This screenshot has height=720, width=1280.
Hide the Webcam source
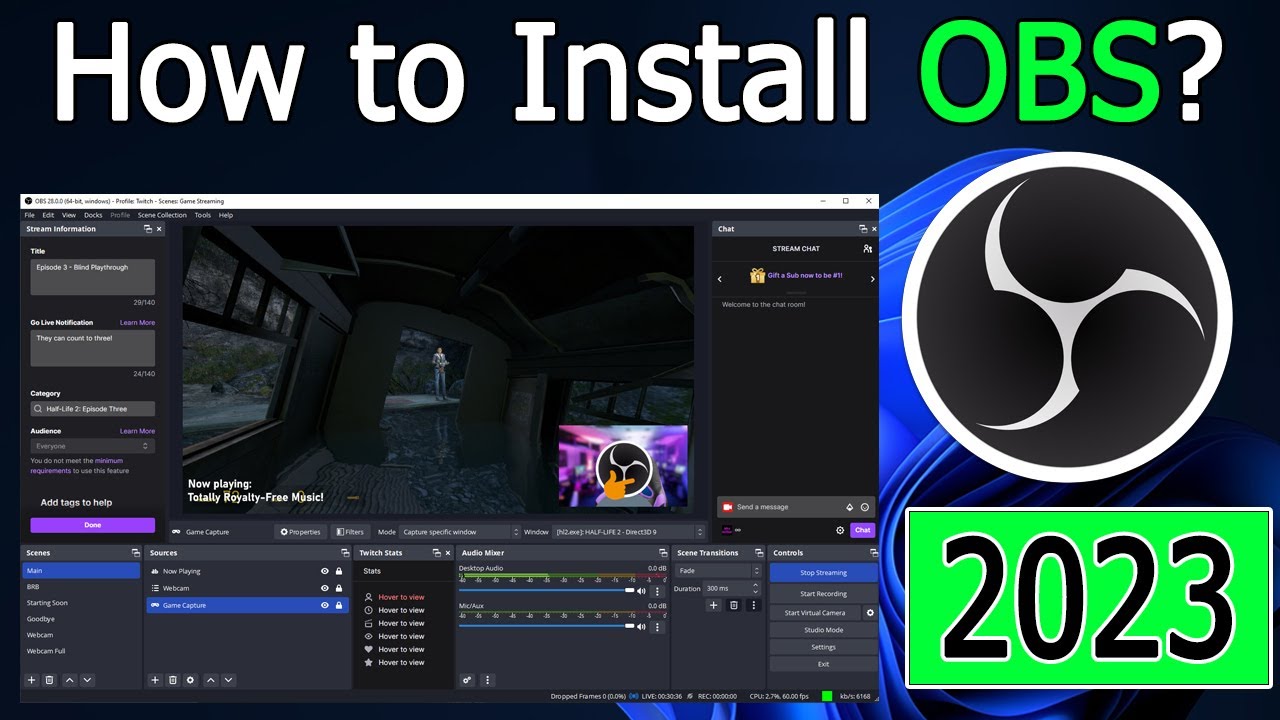[324, 588]
